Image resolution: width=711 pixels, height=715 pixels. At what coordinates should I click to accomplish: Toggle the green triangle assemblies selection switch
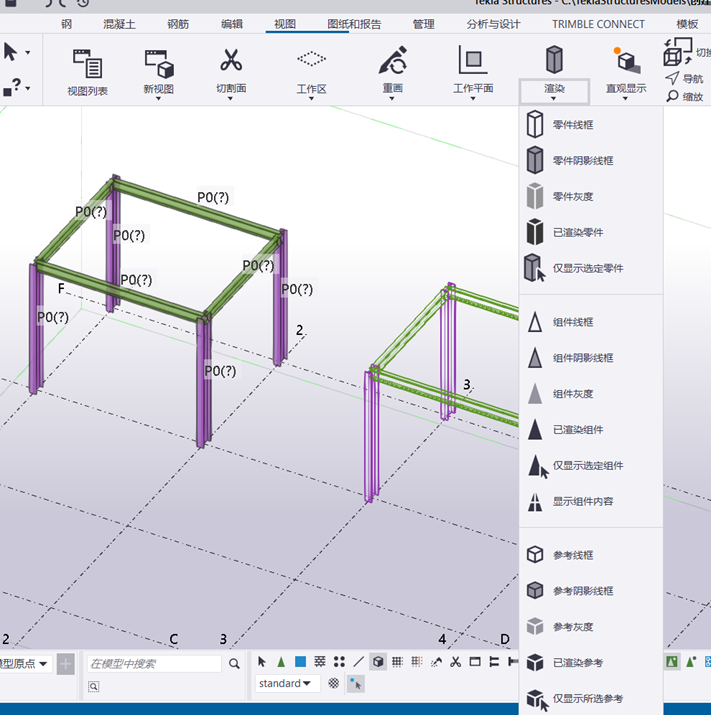pyautogui.click(x=281, y=662)
